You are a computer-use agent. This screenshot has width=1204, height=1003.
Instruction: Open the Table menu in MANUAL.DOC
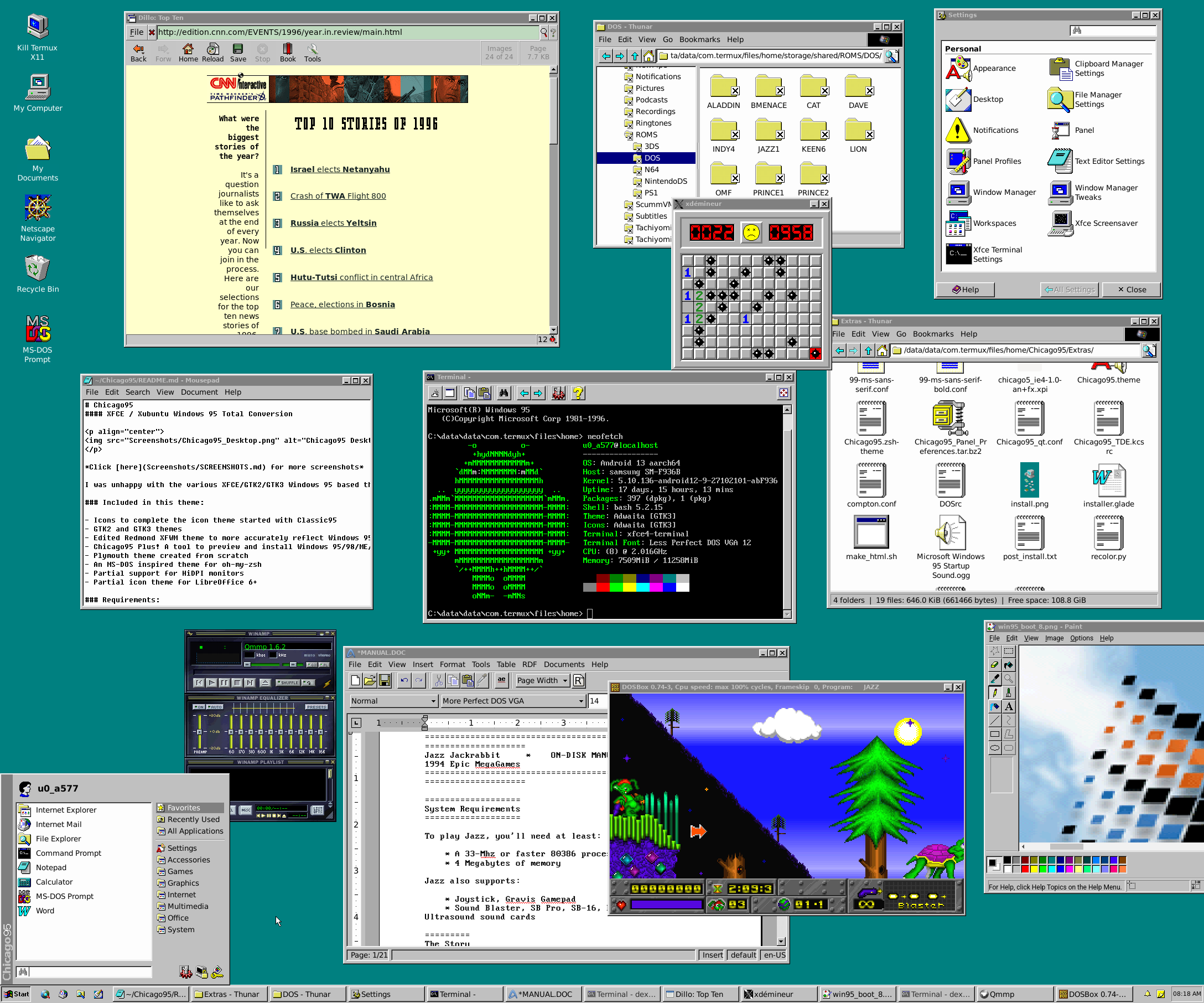[506, 664]
